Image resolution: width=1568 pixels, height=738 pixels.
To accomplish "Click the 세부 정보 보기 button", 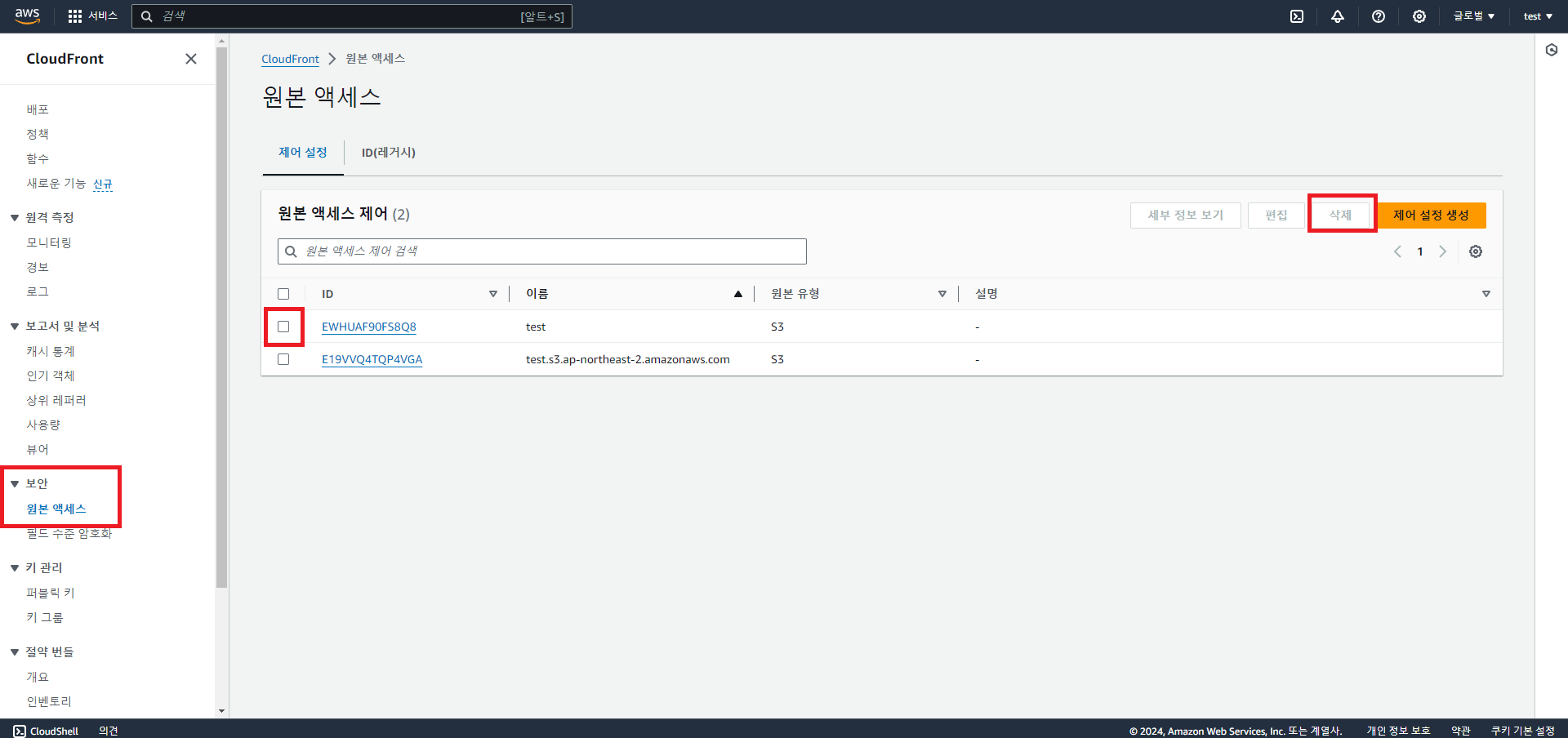I will pyautogui.click(x=1186, y=216).
